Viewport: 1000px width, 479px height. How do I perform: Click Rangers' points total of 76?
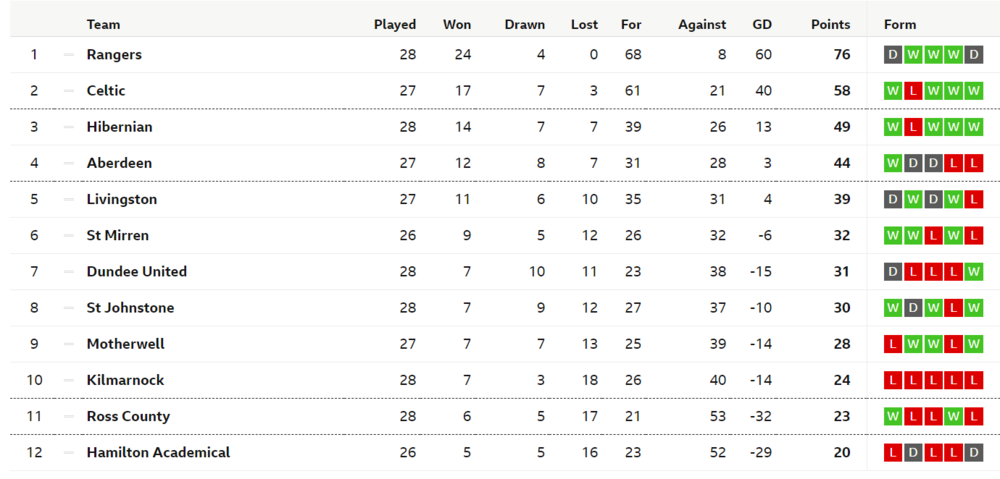pos(841,55)
